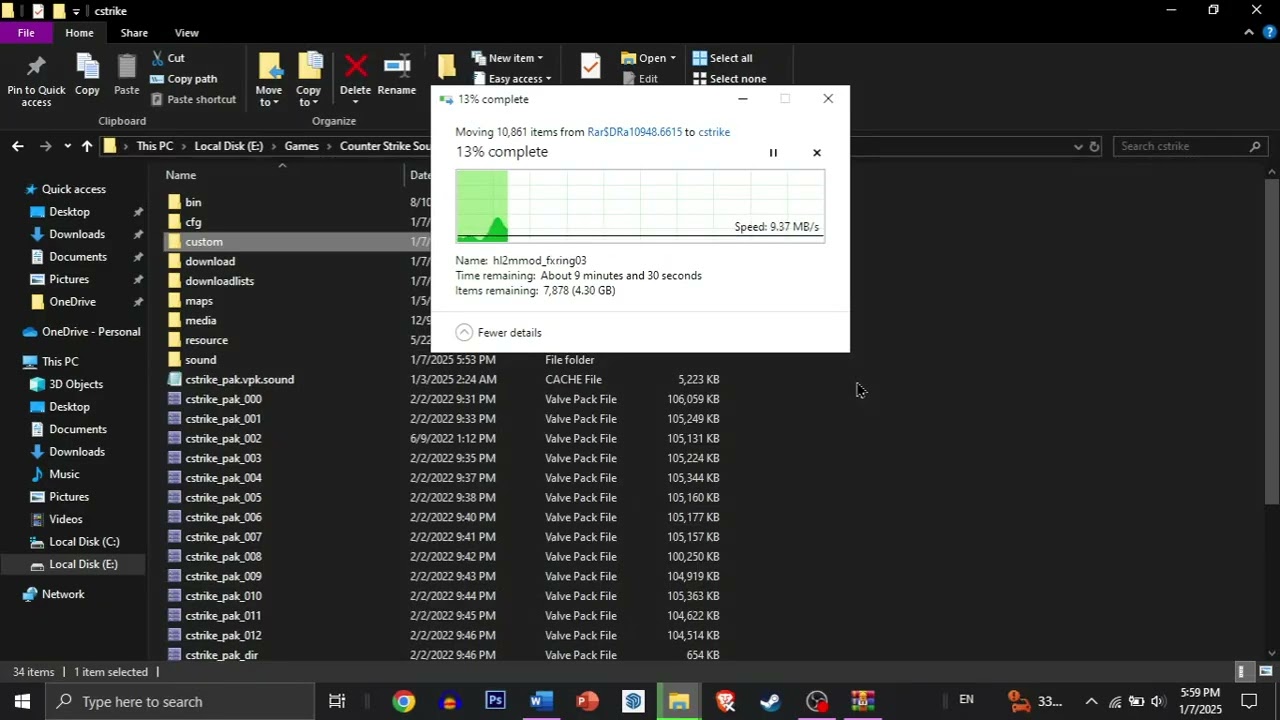Expand the Delete dropdown arrow

click(355, 102)
